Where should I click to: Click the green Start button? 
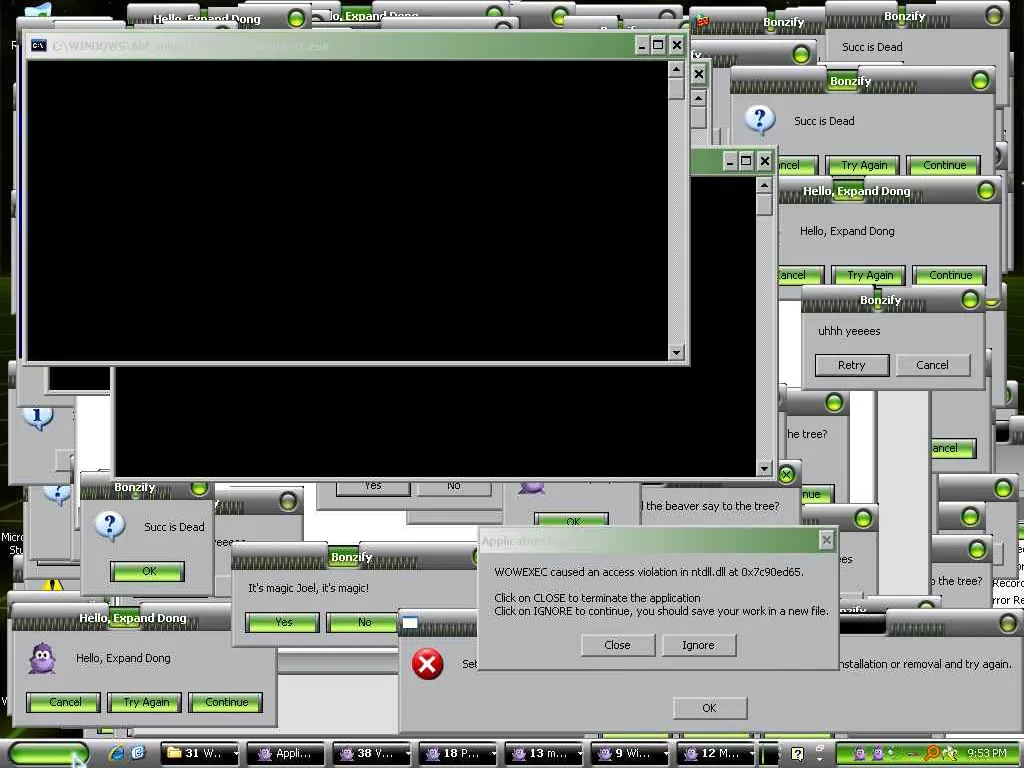(48, 754)
